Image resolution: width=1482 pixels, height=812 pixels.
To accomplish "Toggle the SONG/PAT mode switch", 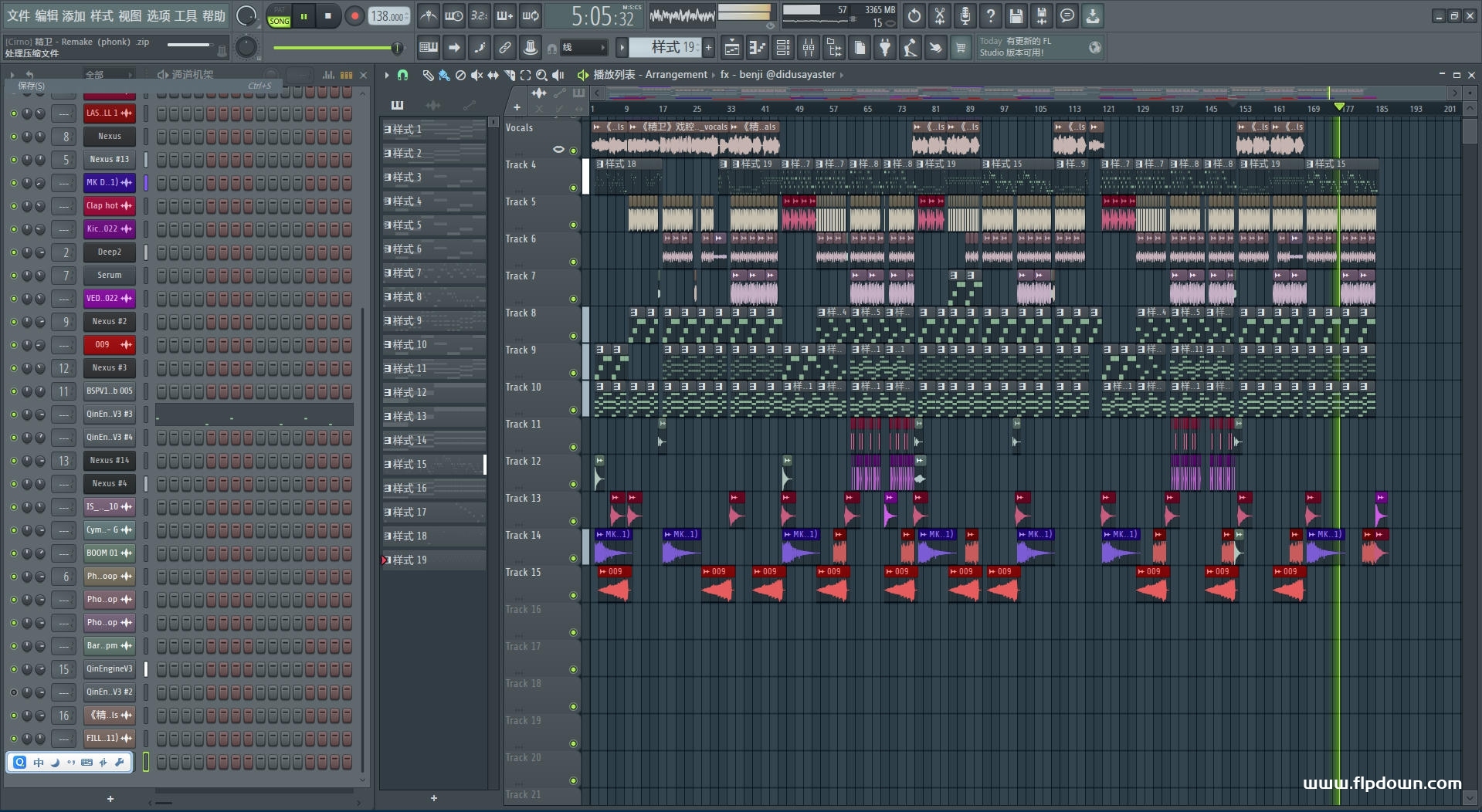I will coord(279,16).
